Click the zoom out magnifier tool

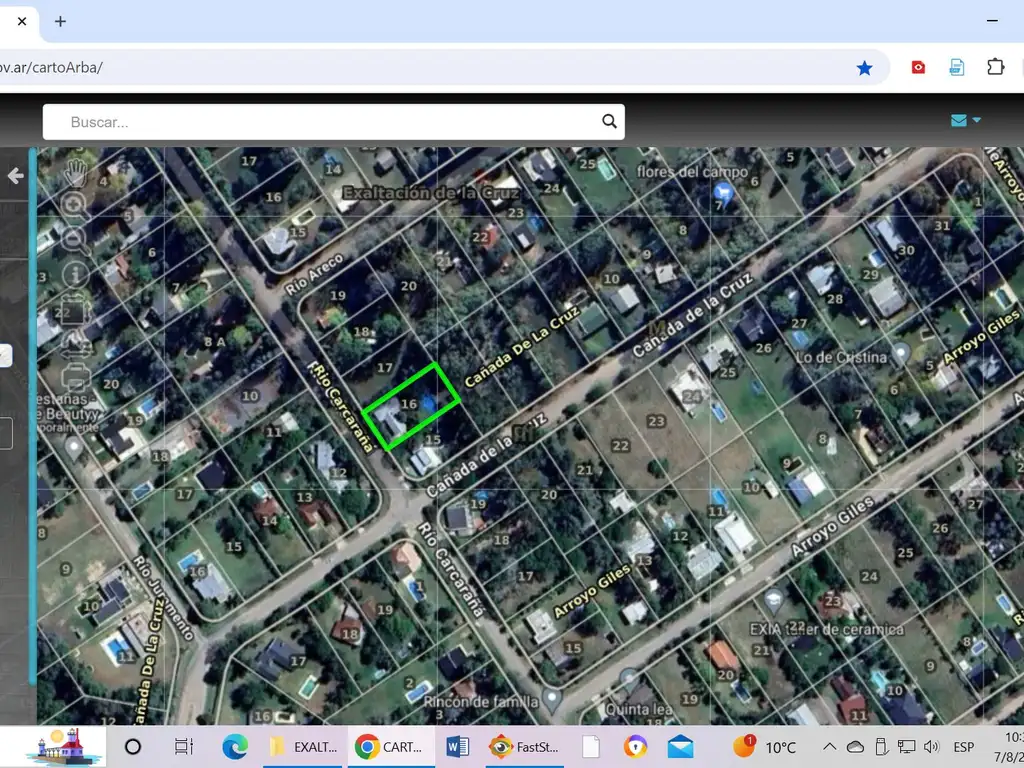pos(75,238)
